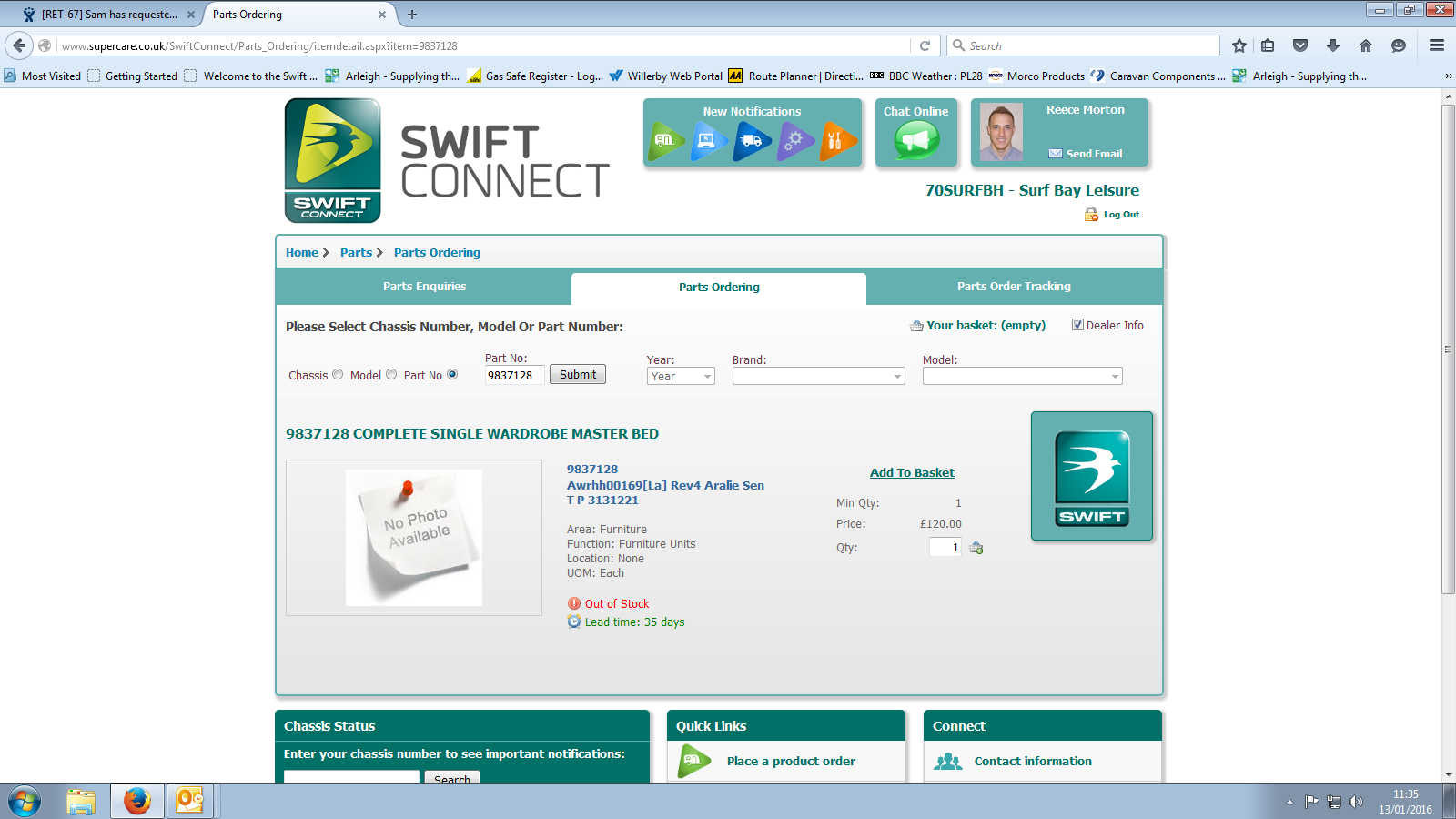Click the Send Email link
Image resolution: width=1456 pixels, height=819 pixels.
(1094, 154)
